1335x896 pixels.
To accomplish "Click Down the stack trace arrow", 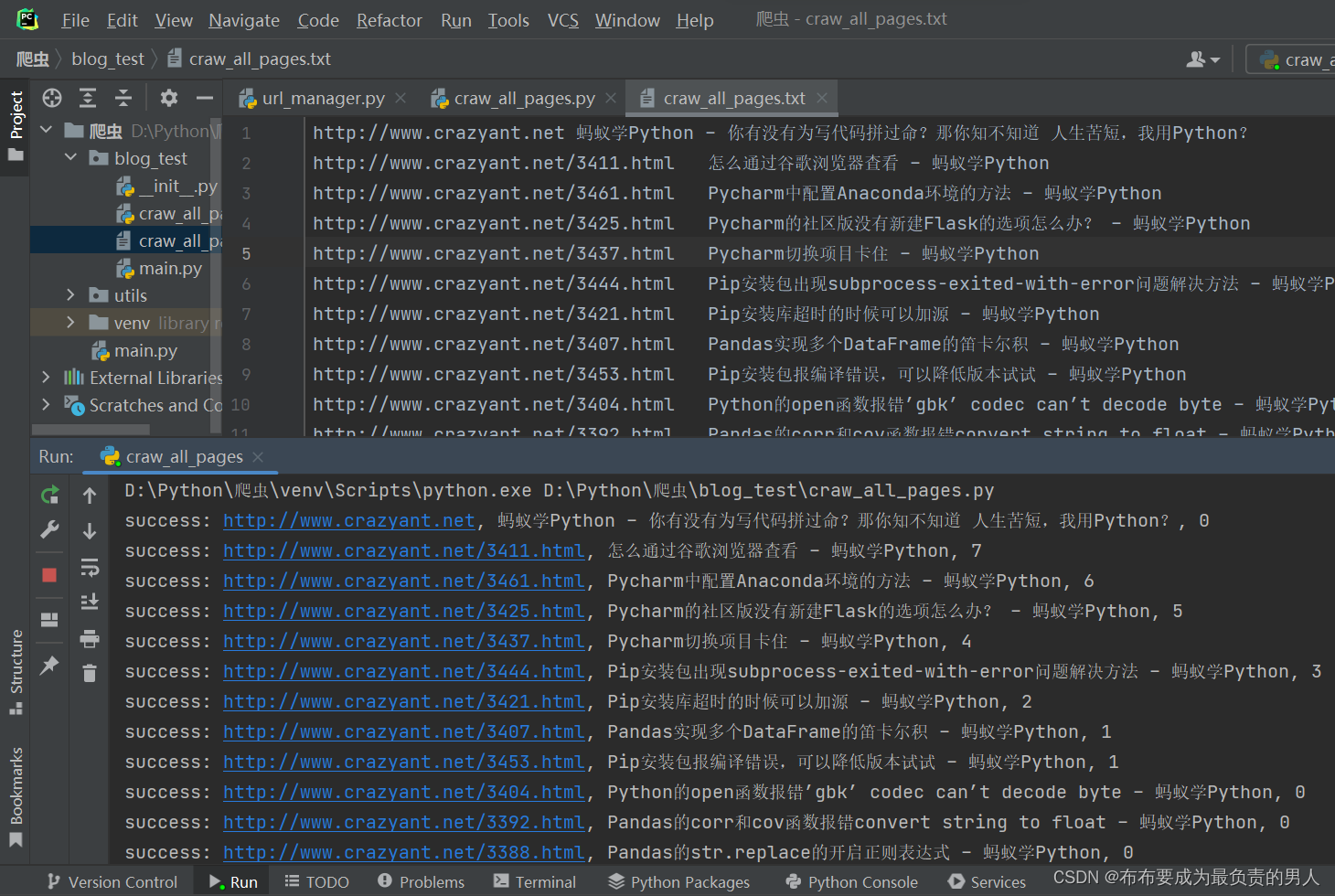I will pyautogui.click(x=90, y=531).
